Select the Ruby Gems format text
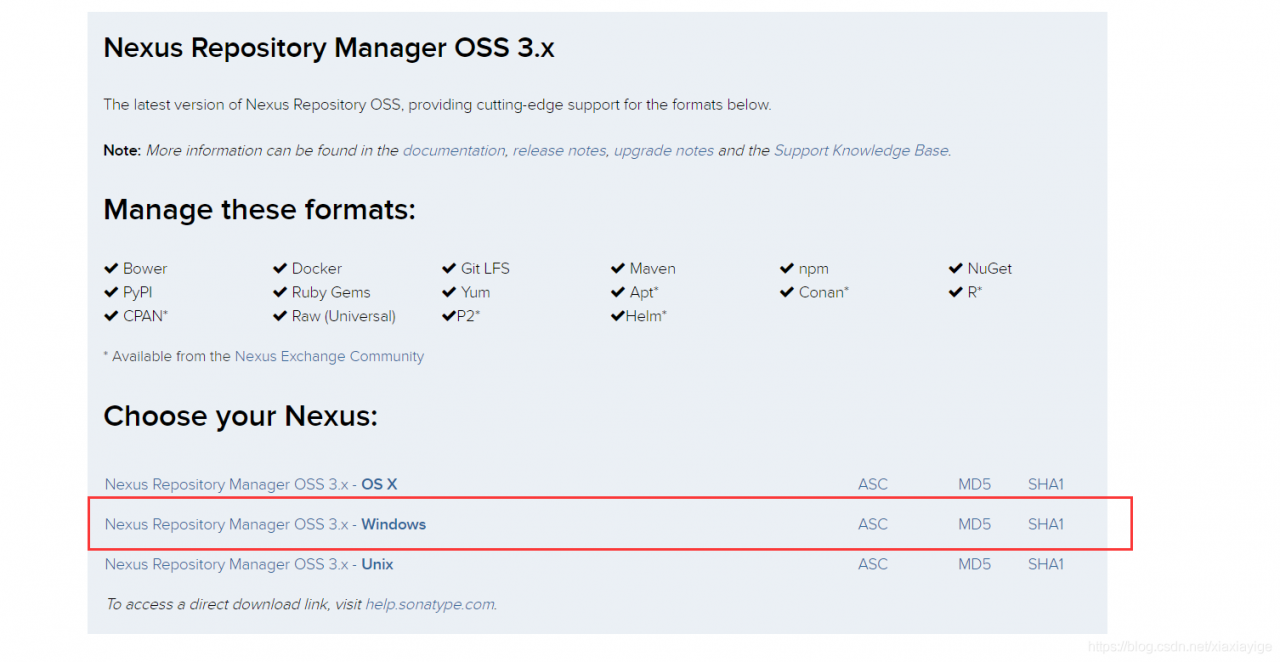The image size is (1280, 662). coord(331,292)
